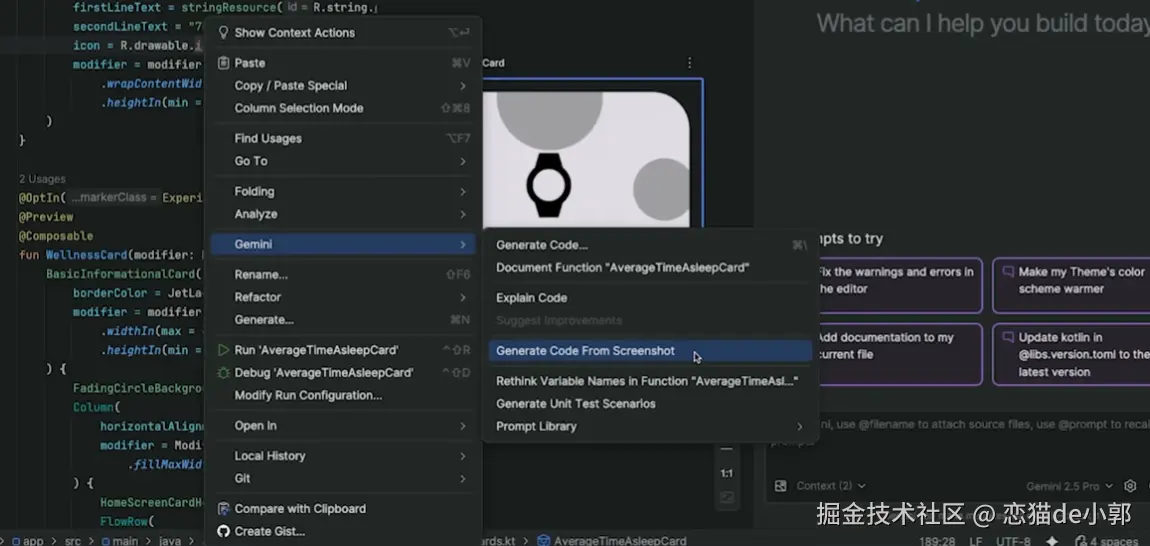Choose Document Function "AverageTimeAsleepCard"
Viewport: 1150px width, 546px height.
(651, 268)
